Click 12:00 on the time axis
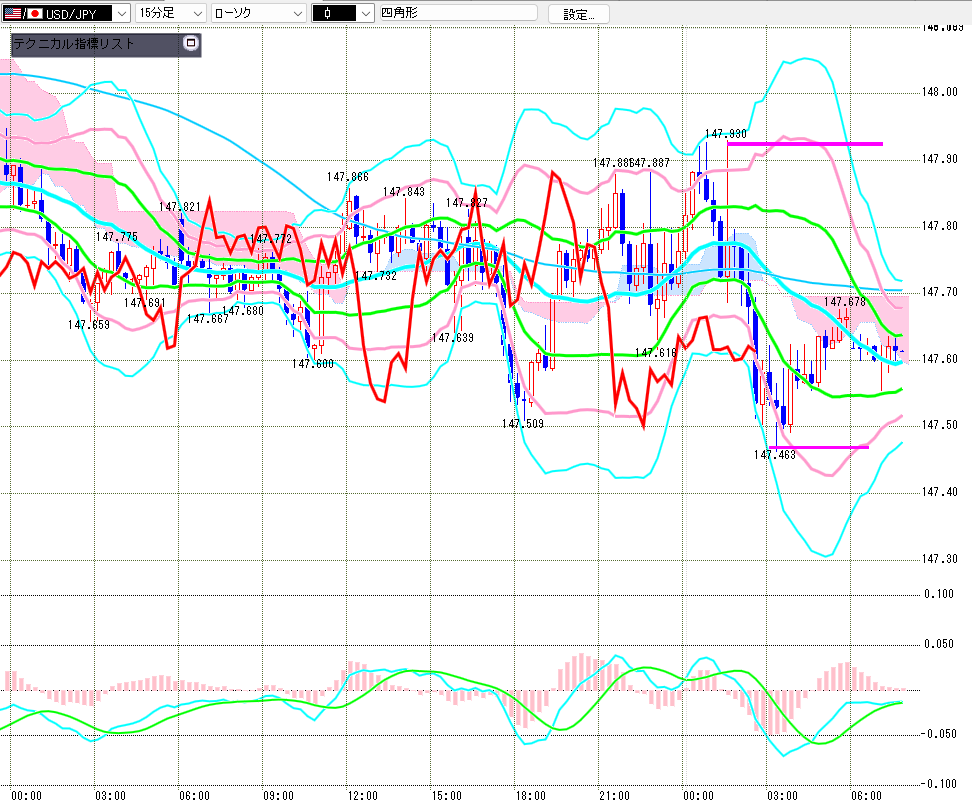Viewport: 972px width, 806px height. tap(362, 795)
